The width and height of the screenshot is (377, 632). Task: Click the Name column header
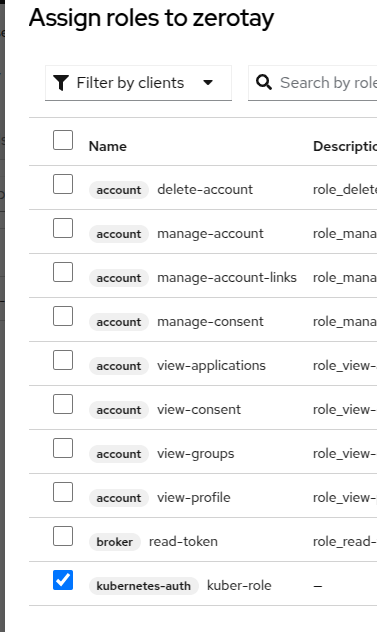coord(108,146)
